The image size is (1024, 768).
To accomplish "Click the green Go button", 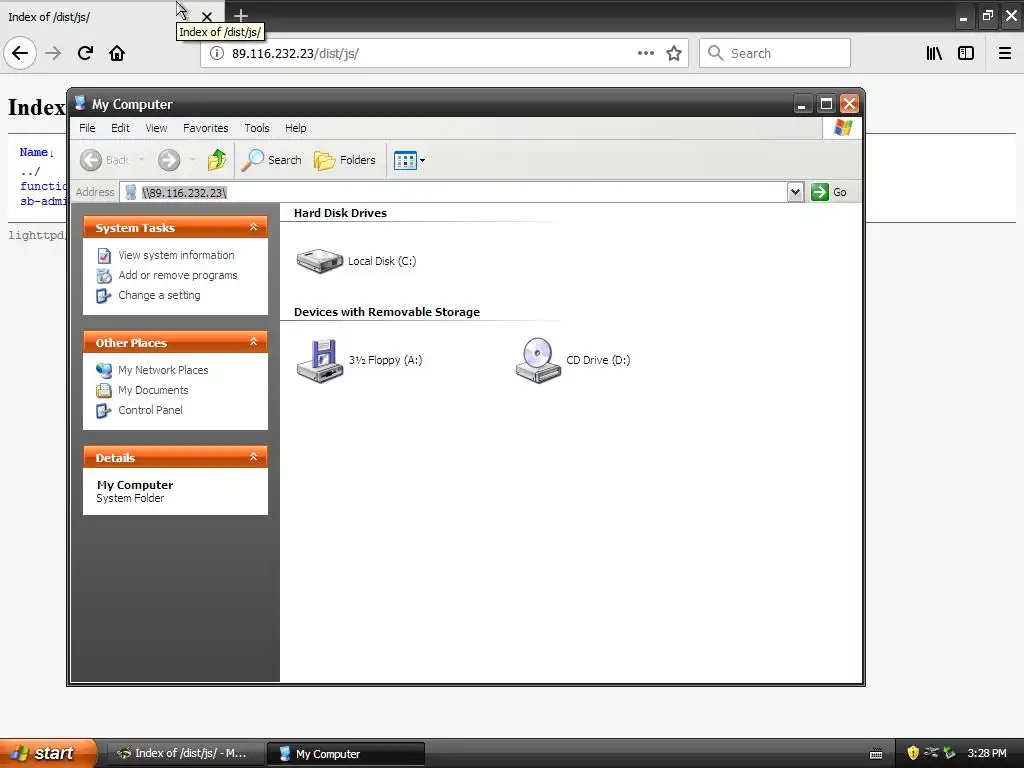I will [829, 192].
